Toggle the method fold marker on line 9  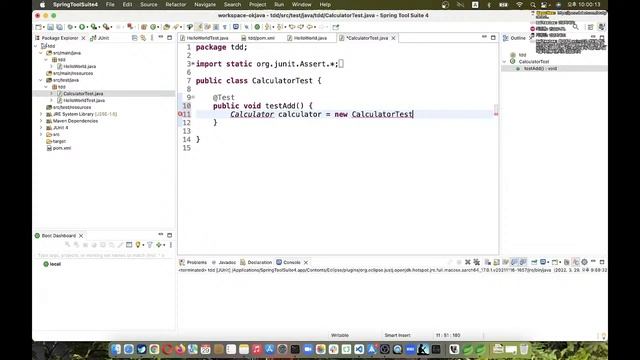click(193, 97)
